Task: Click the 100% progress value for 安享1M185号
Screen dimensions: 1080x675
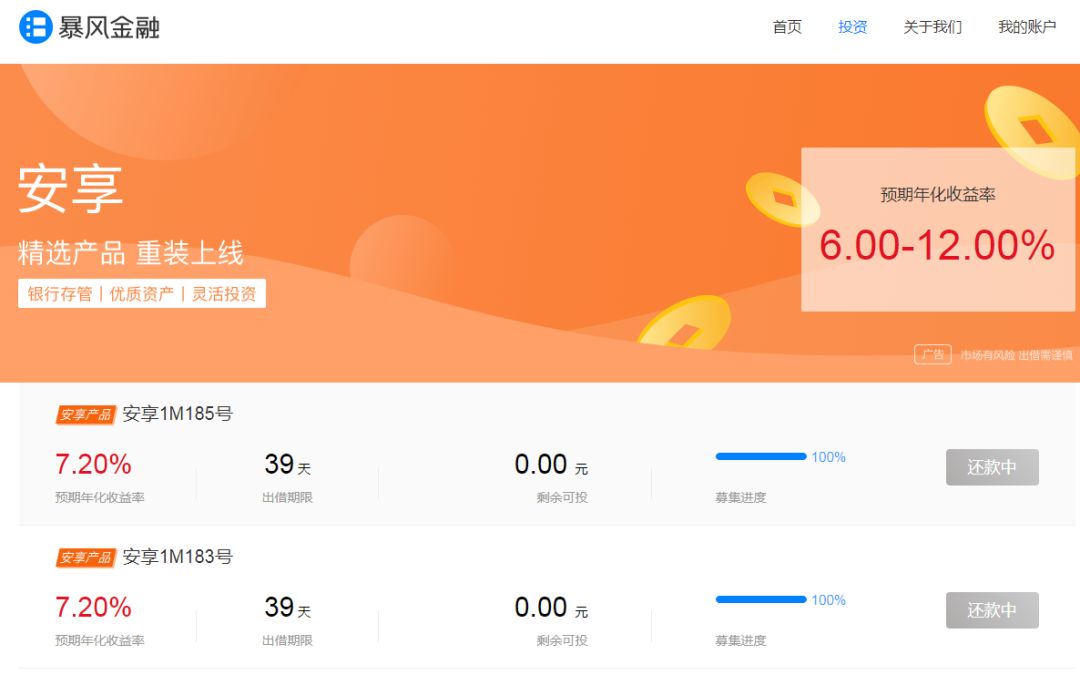Action: (829, 457)
